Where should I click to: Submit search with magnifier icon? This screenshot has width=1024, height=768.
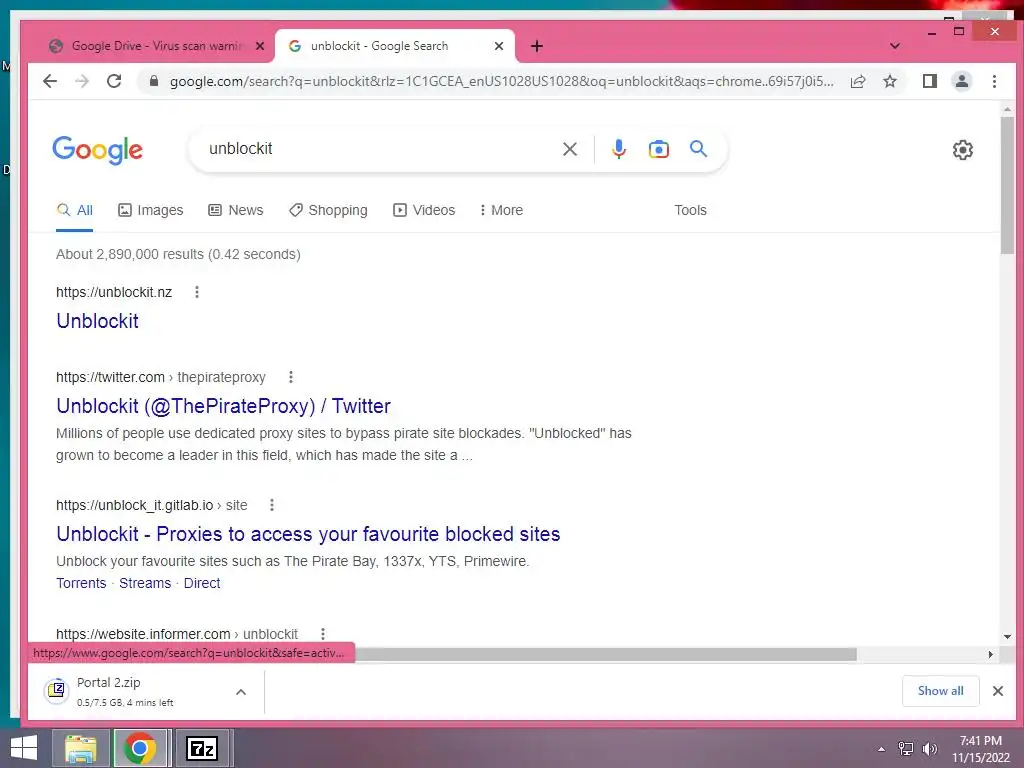[x=698, y=149]
